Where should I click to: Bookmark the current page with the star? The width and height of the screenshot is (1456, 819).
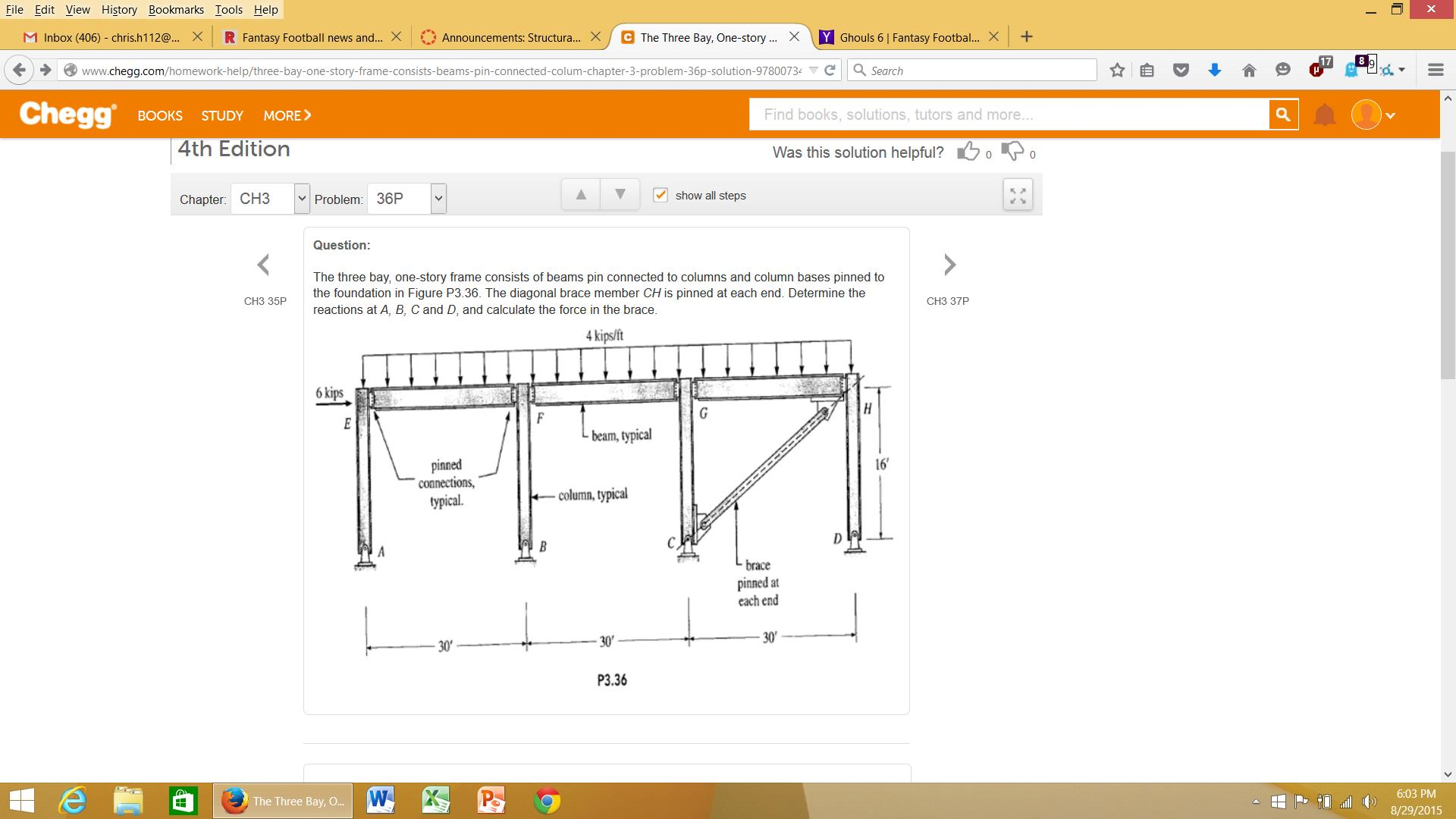1116,70
